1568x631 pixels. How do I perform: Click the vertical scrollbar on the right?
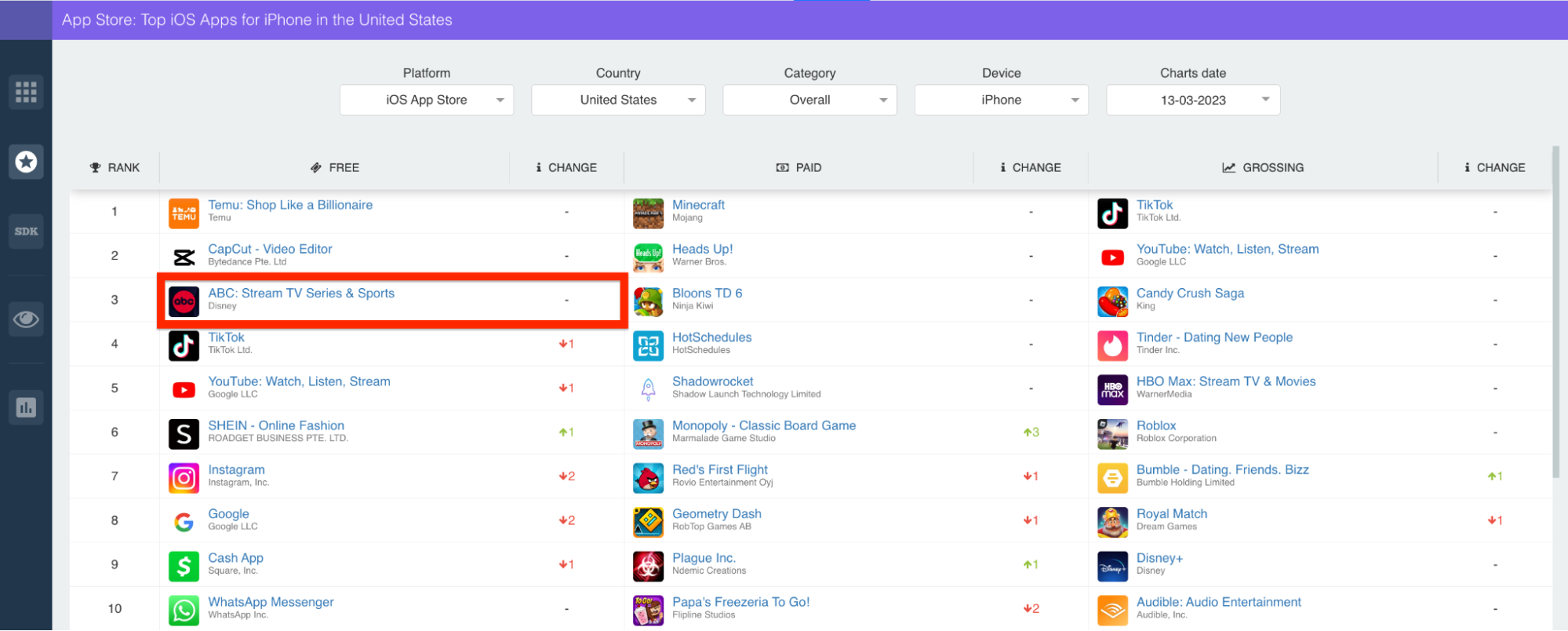pyautogui.click(x=1556, y=312)
